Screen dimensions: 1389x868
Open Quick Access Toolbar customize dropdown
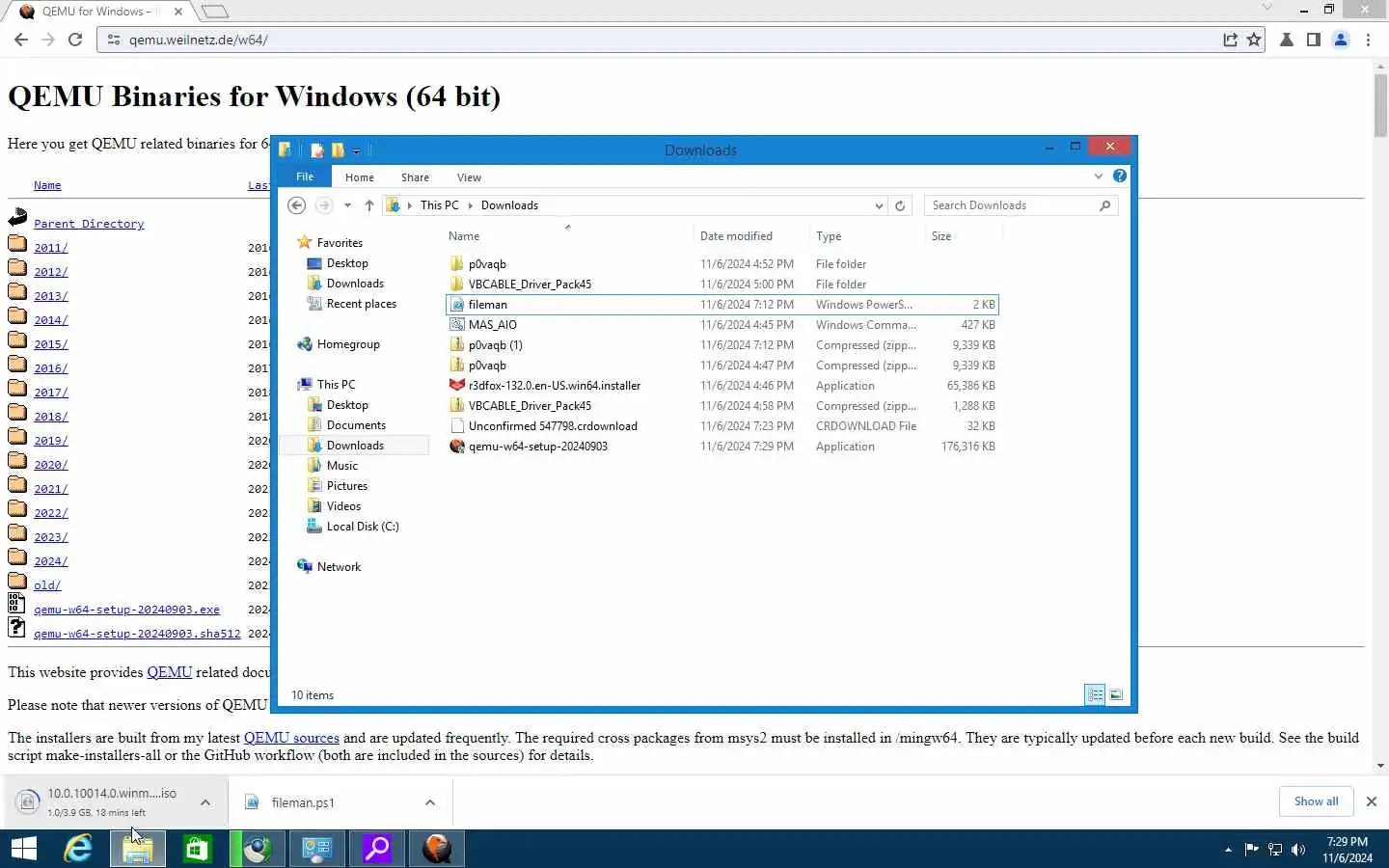[357, 150]
